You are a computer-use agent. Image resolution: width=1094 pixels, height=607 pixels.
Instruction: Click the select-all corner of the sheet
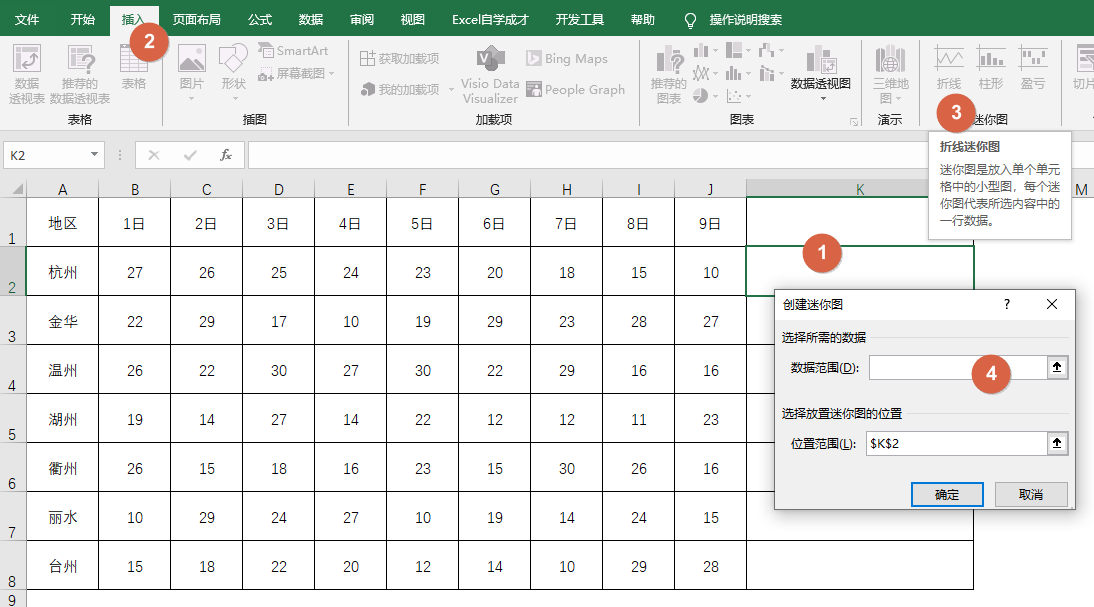pyautogui.click(x=17, y=189)
